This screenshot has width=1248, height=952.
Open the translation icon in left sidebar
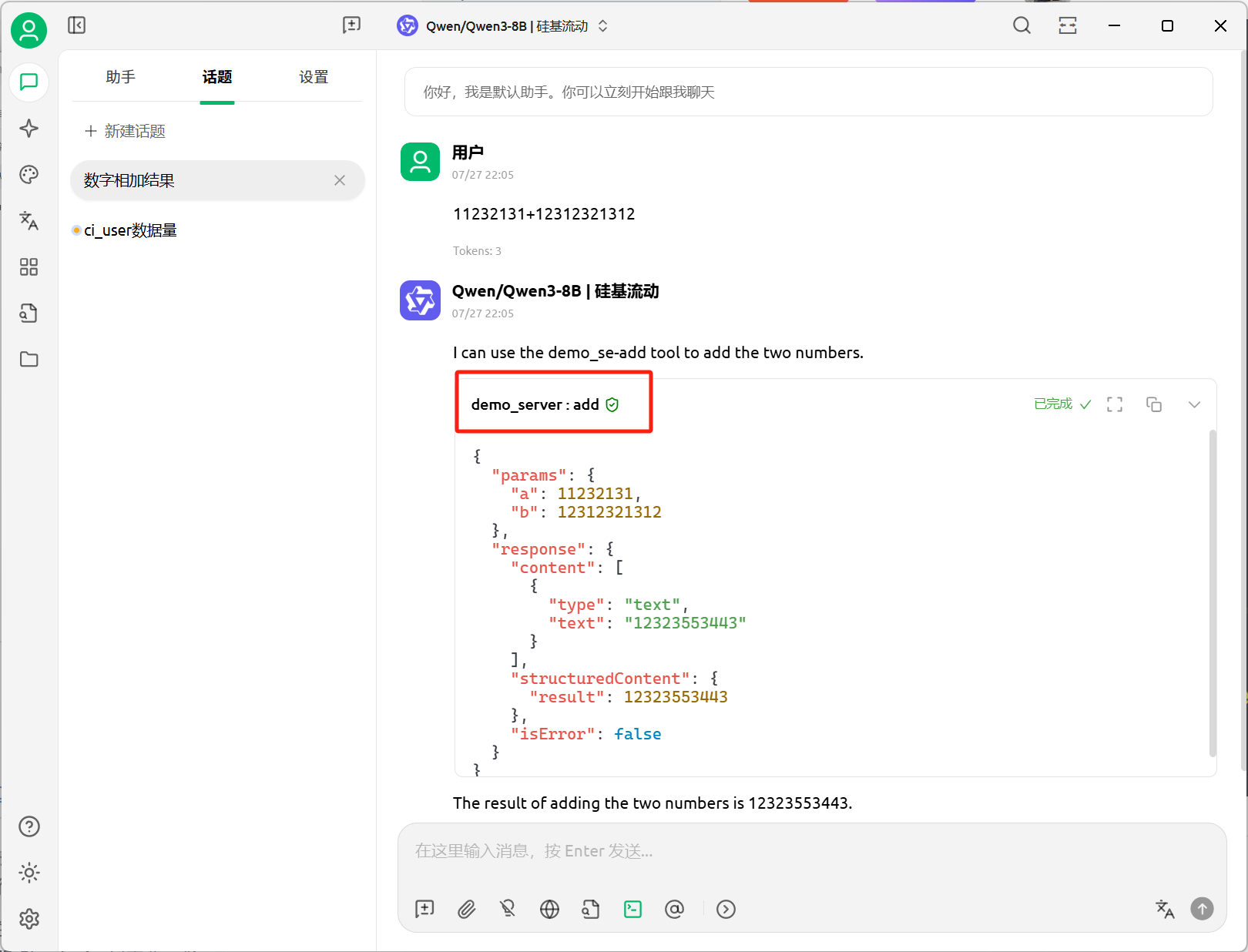[29, 221]
